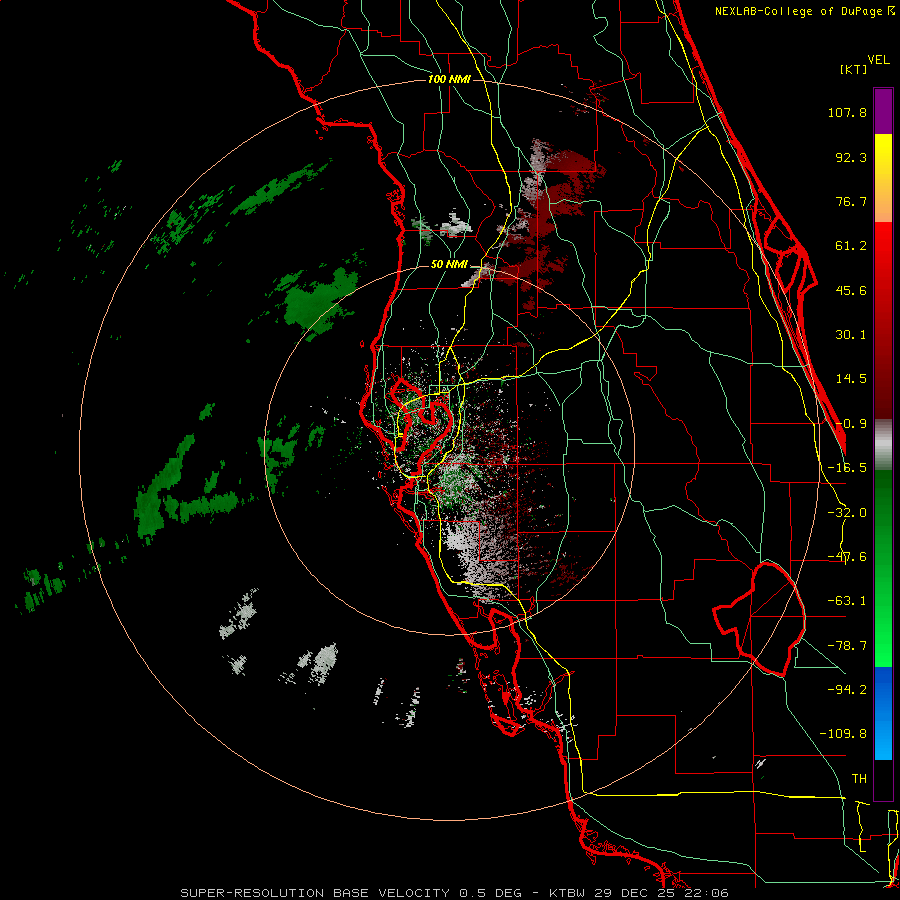
Task: Pick the blue segment of color bar
Action: [x=883, y=712]
